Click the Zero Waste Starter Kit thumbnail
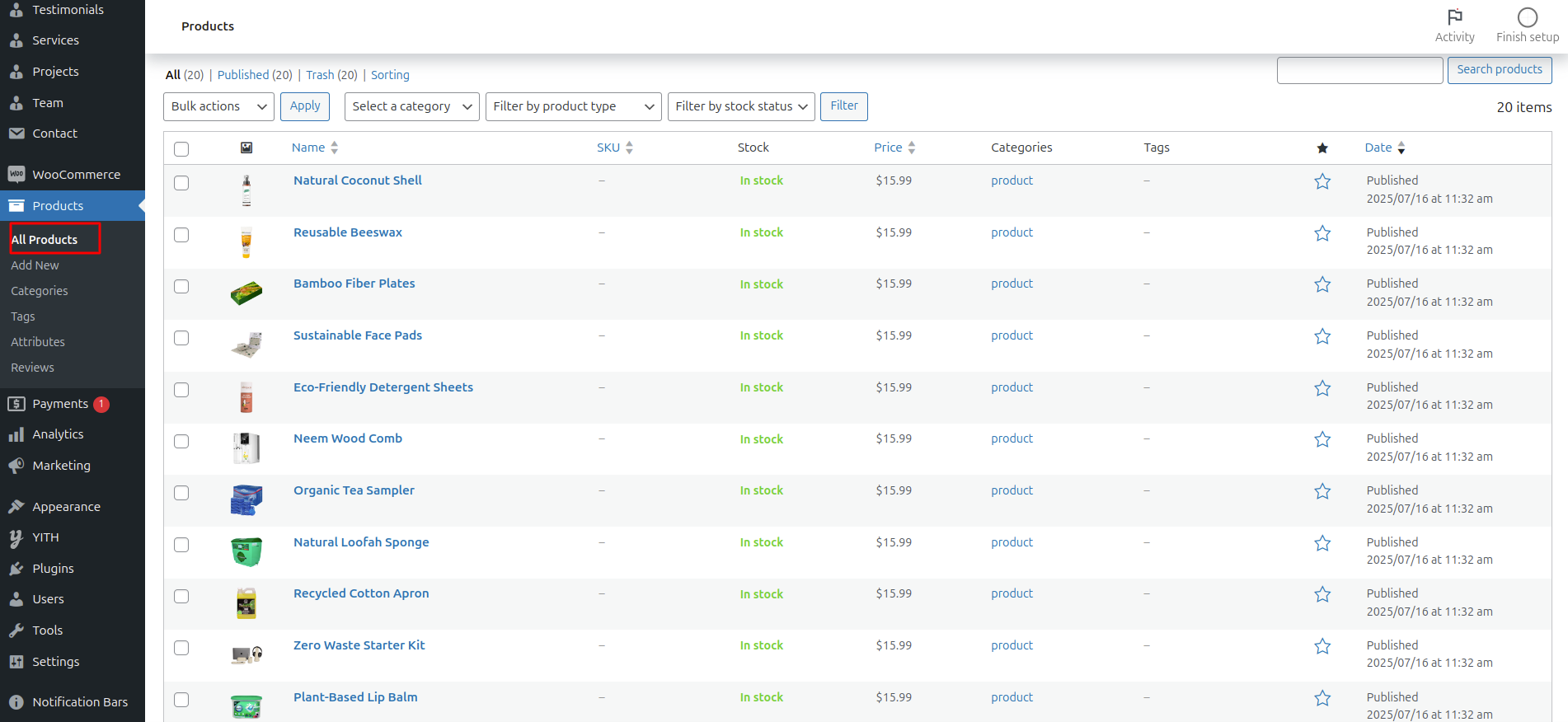The image size is (1568, 722). [246, 654]
